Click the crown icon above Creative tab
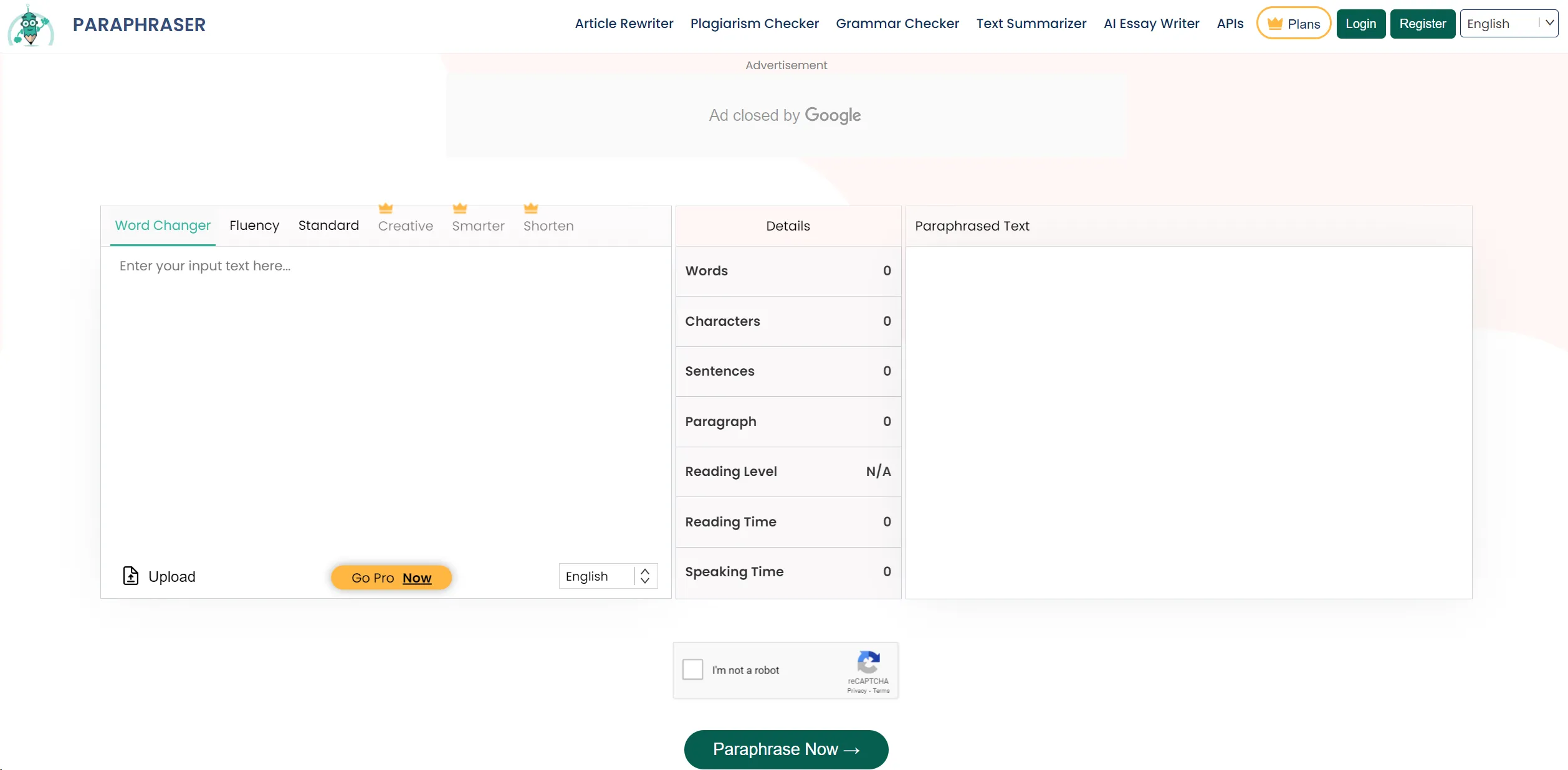Screen dimensions: 1568x770 click(x=385, y=207)
